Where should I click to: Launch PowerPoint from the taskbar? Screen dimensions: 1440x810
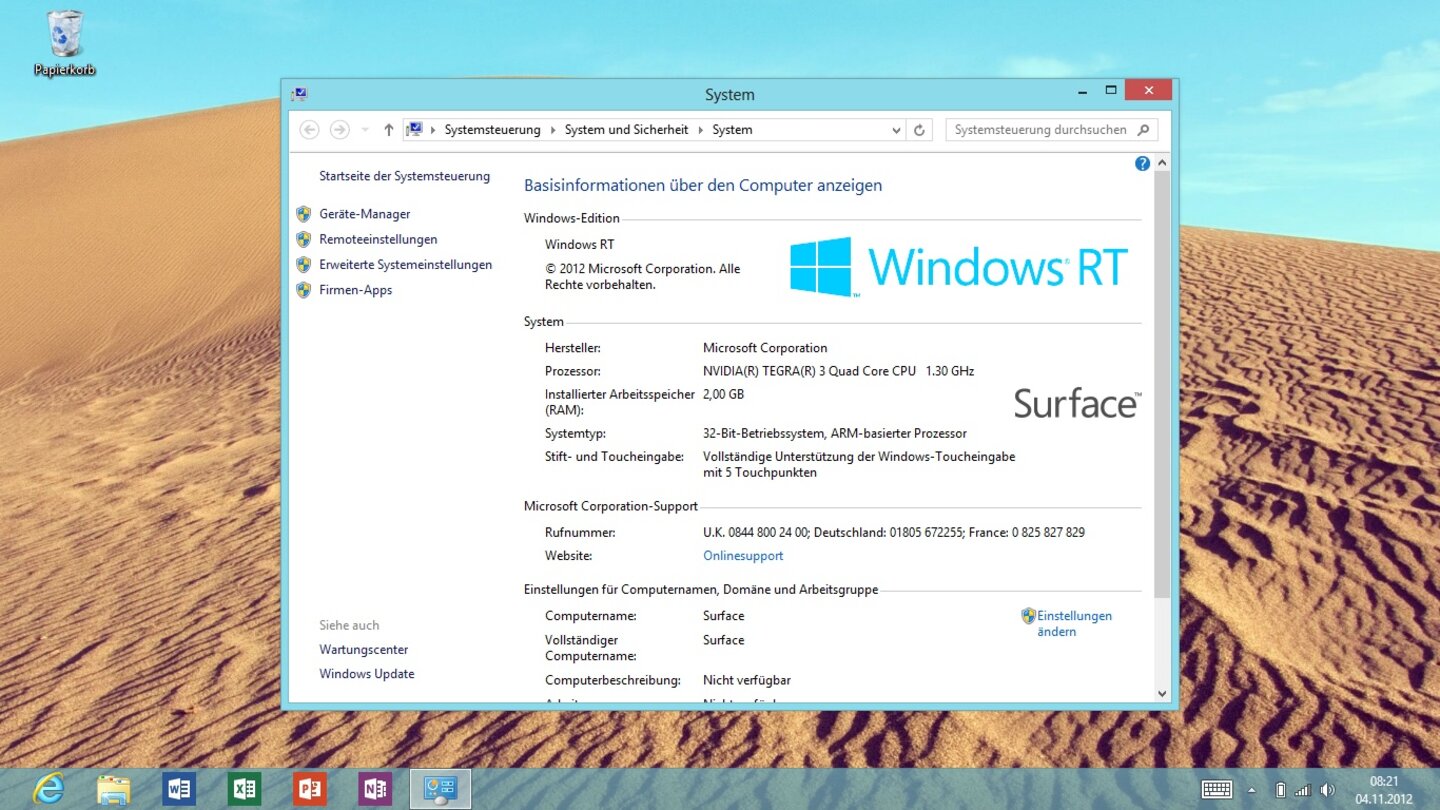310,789
